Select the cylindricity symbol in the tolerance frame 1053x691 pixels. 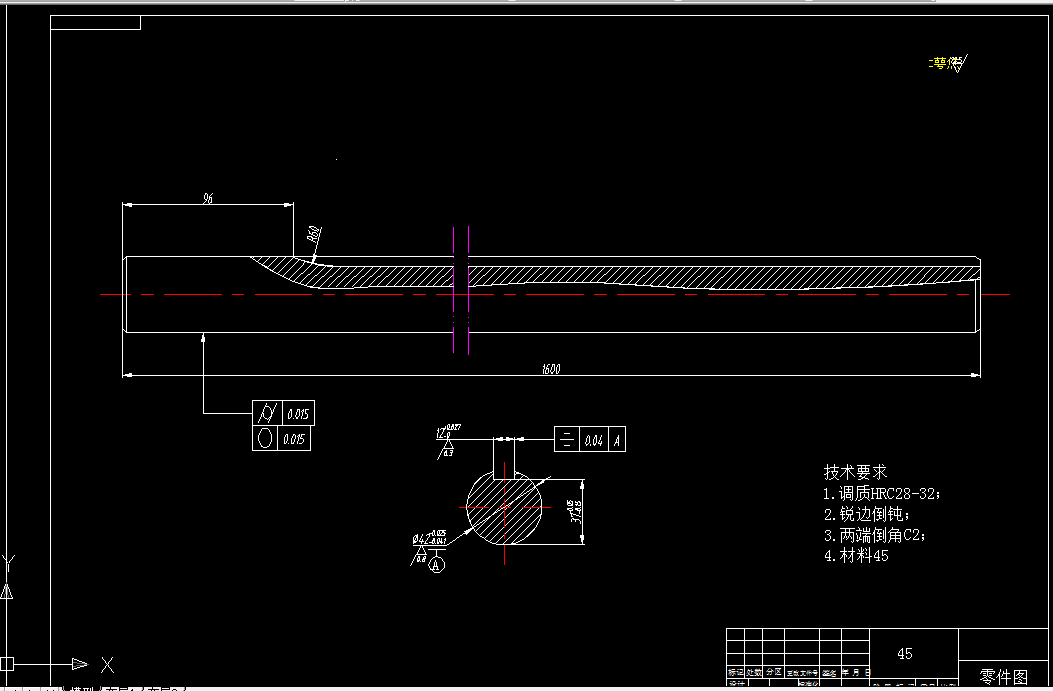coord(267,412)
